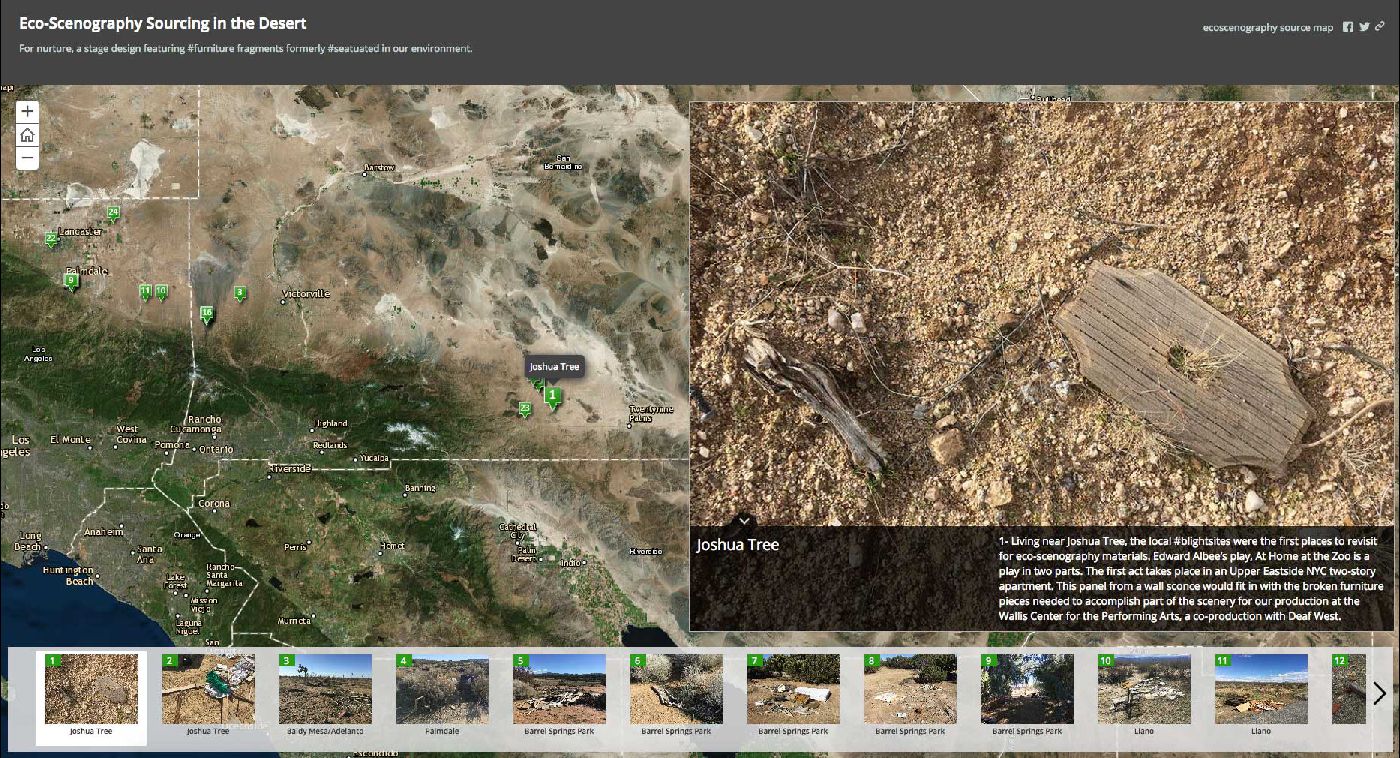Share the map on Twitter

[x=1364, y=27]
